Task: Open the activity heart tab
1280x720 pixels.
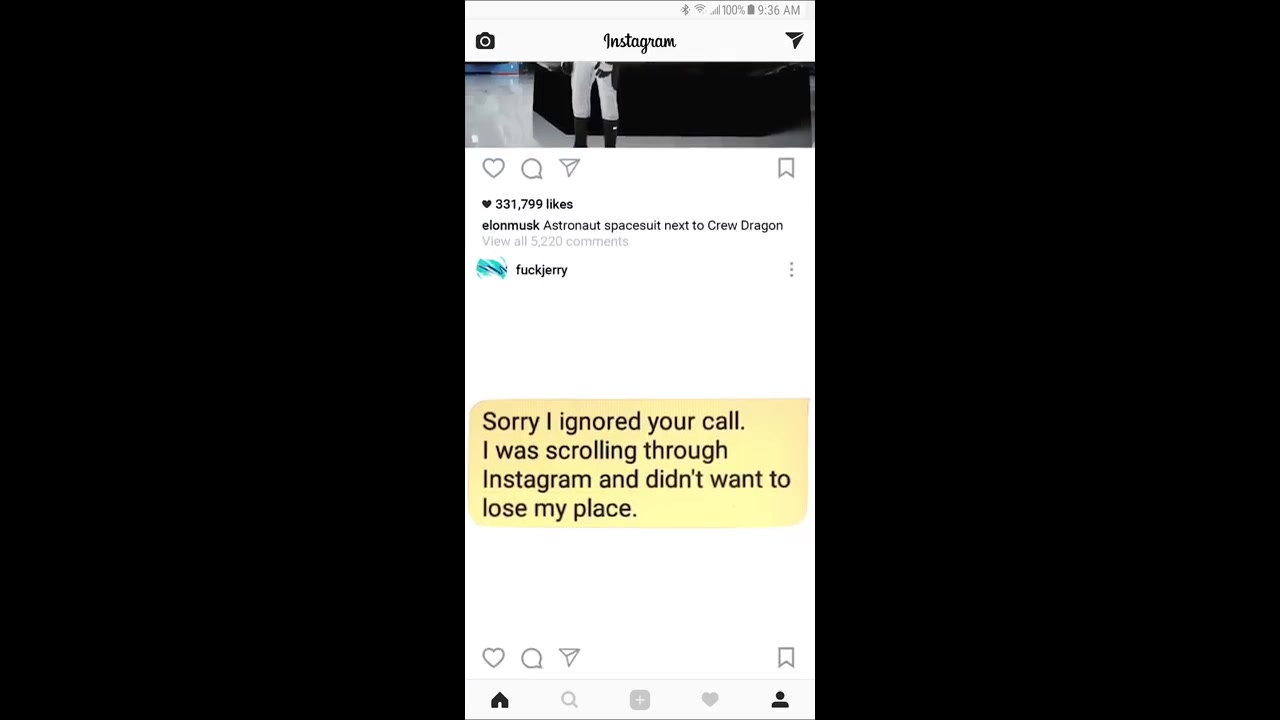Action: tap(710, 700)
